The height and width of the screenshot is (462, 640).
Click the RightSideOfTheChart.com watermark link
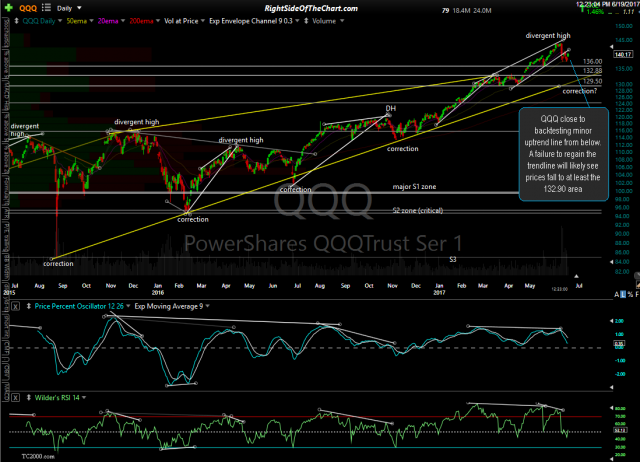[x=311, y=8]
